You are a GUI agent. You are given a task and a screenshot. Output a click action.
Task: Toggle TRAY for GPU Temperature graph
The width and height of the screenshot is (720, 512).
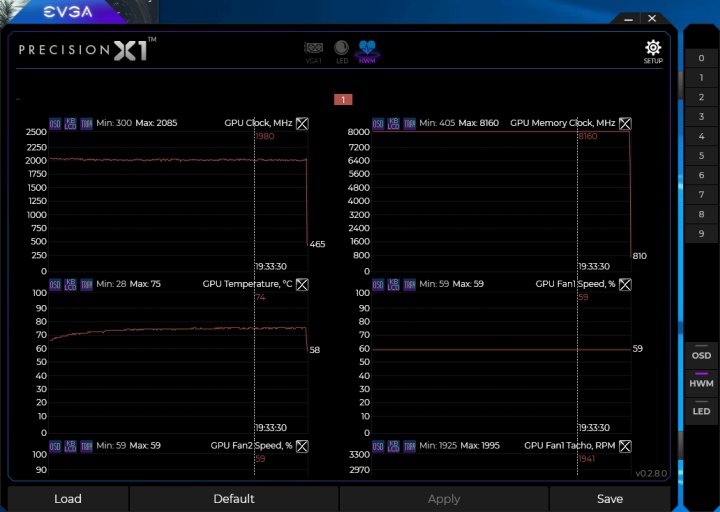point(86,285)
